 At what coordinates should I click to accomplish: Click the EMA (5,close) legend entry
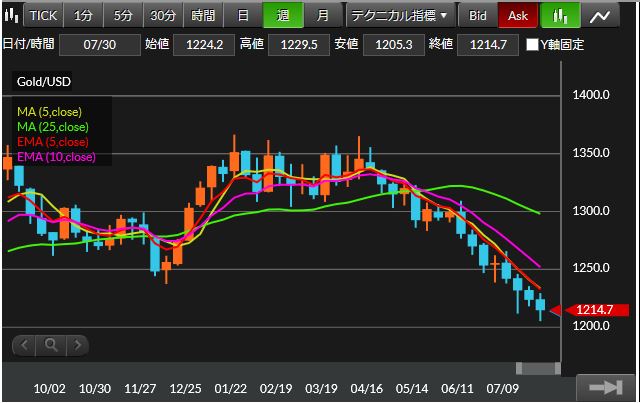(x=53, y=142)
